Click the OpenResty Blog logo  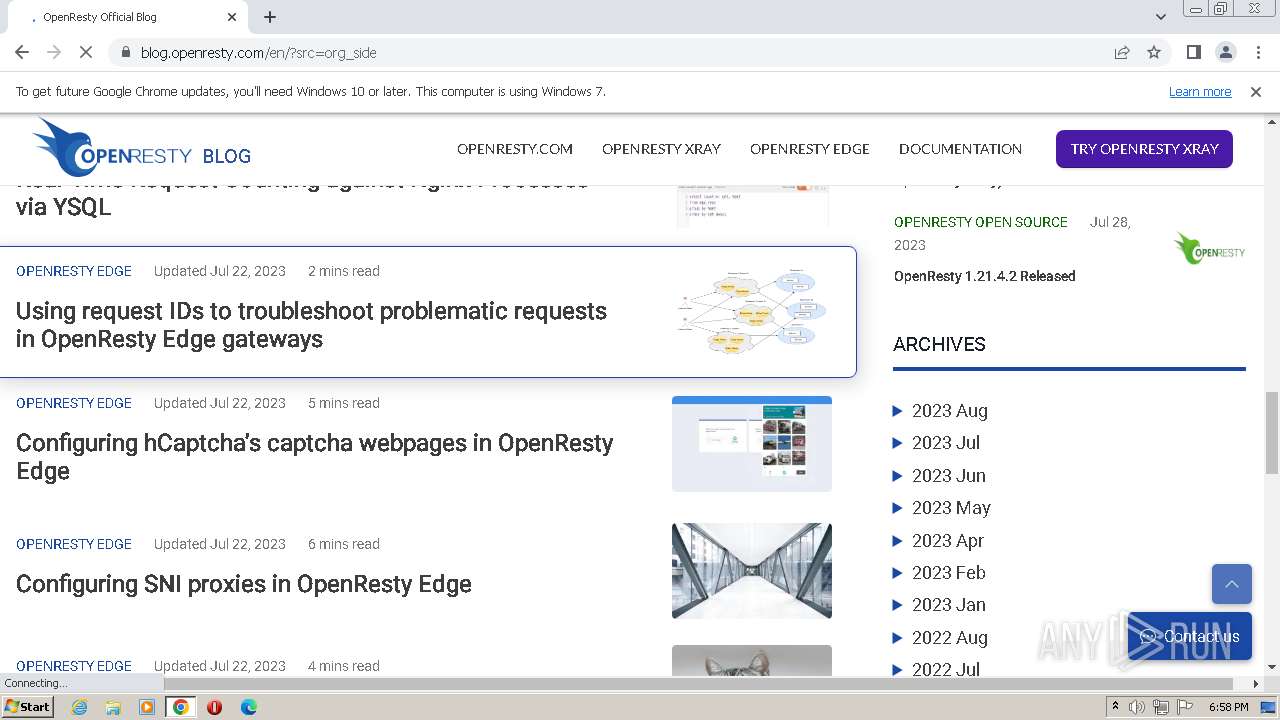(x=141, y=148)
